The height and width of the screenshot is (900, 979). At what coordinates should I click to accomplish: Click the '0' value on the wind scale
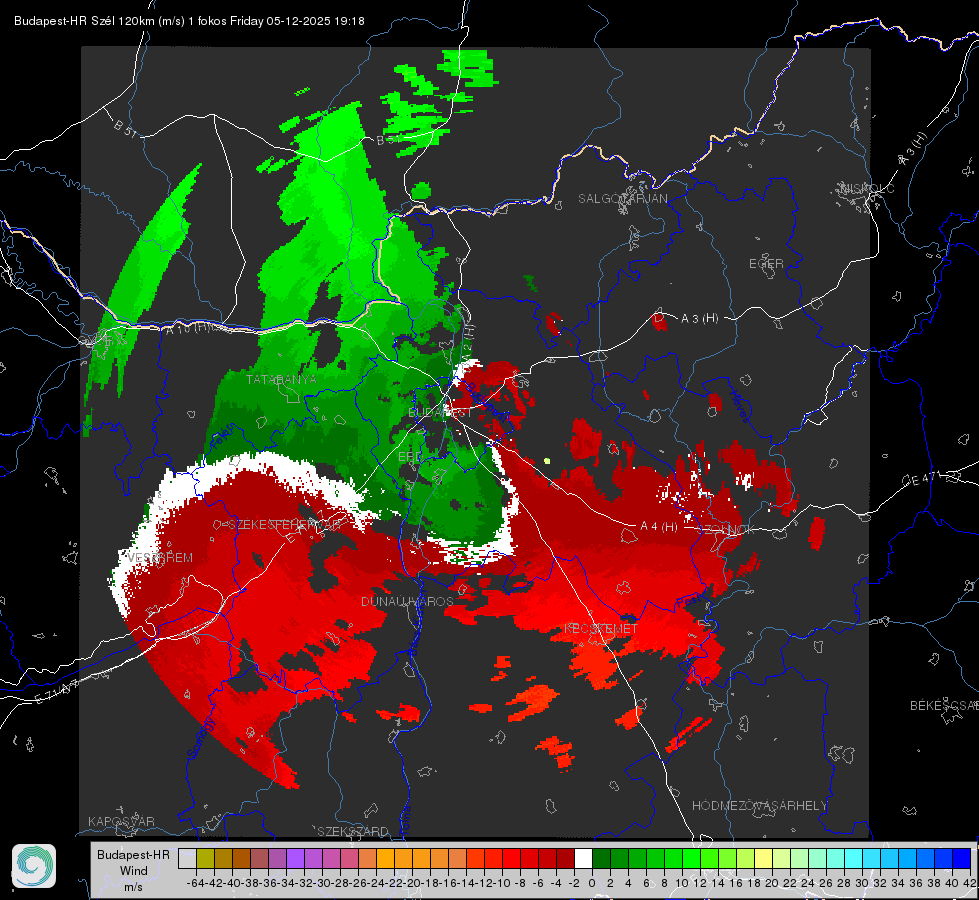point(592,883)
